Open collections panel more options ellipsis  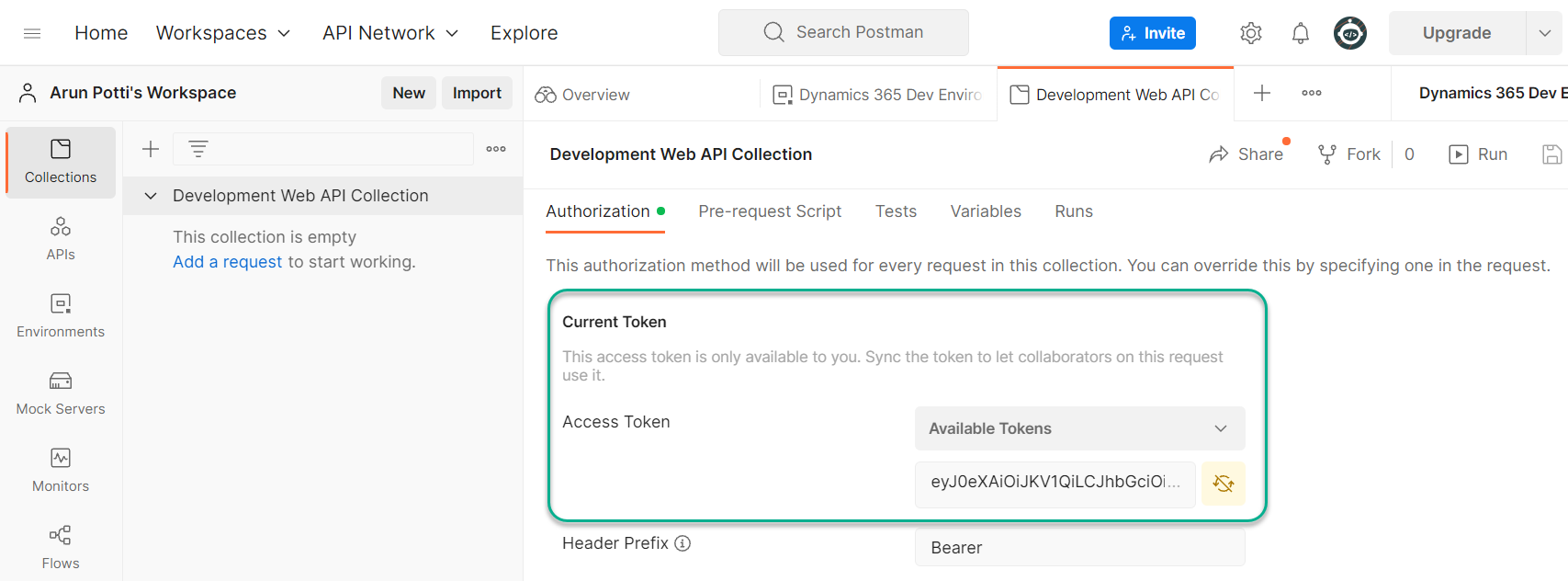(496, 149)
